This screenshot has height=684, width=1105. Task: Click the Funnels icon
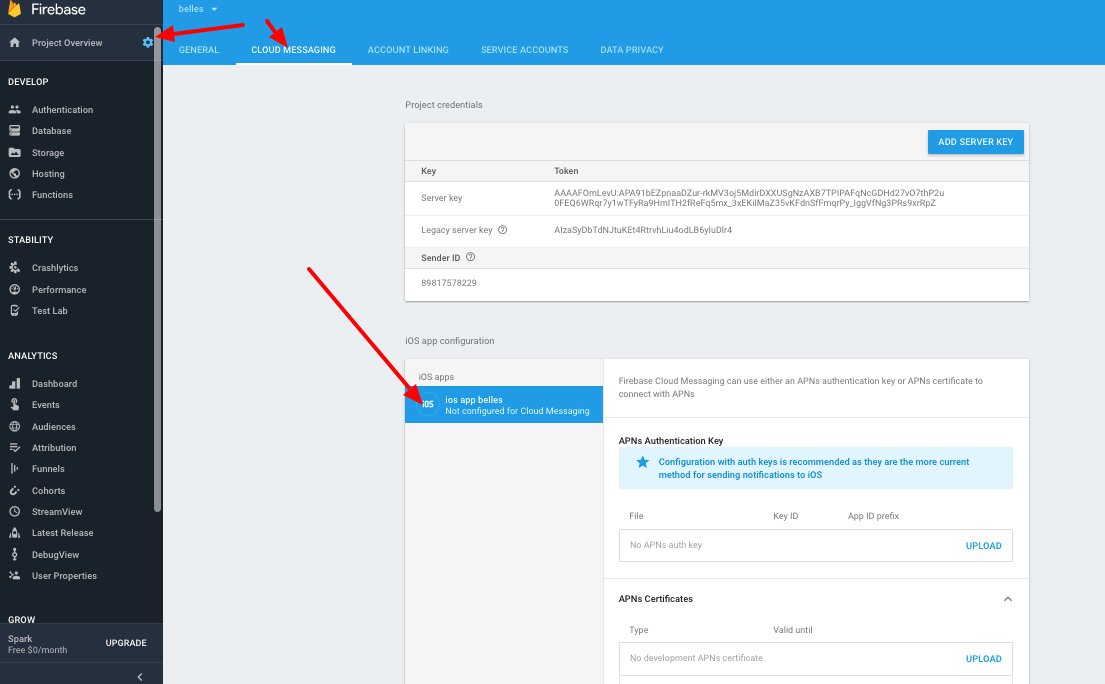14,468
